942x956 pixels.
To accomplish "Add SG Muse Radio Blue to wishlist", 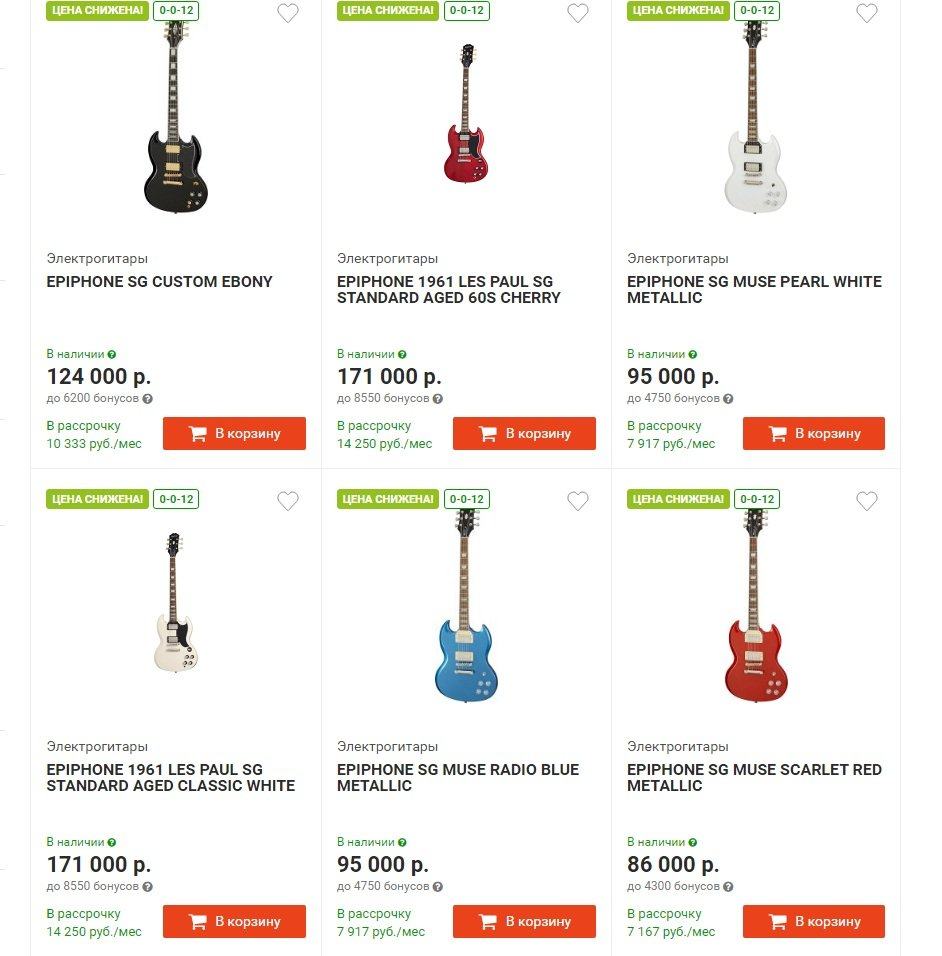I will coord(578,501).
